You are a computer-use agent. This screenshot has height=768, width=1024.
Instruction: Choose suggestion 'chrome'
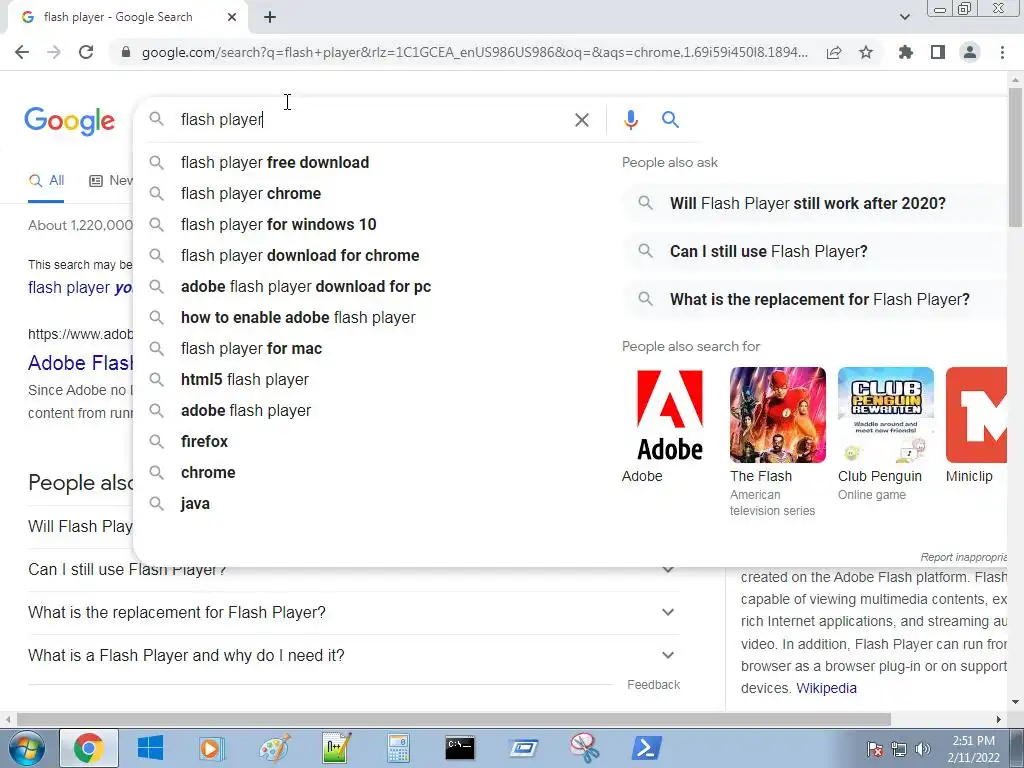(x=376, y=473)
